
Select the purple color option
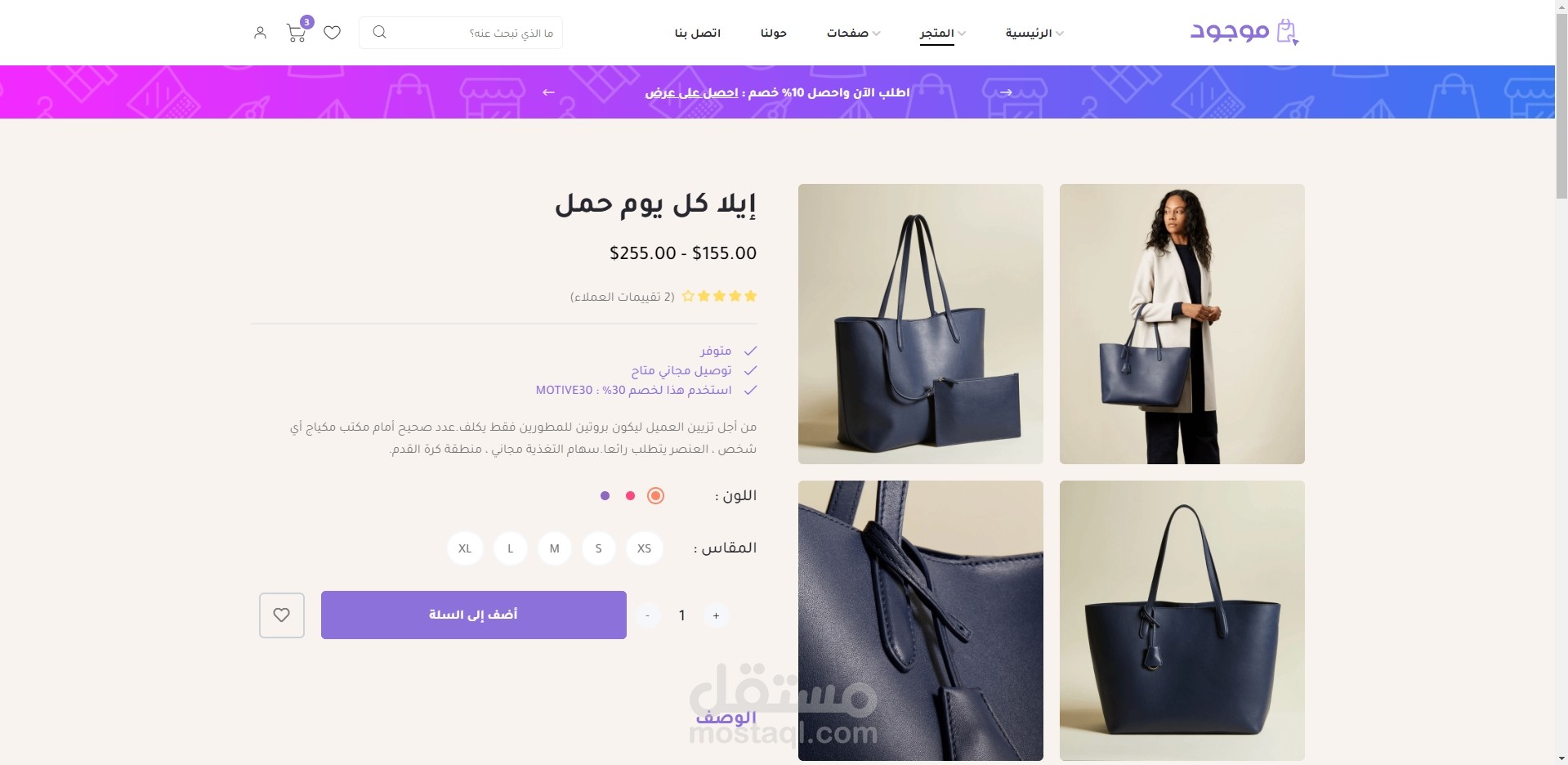[605, 495]
